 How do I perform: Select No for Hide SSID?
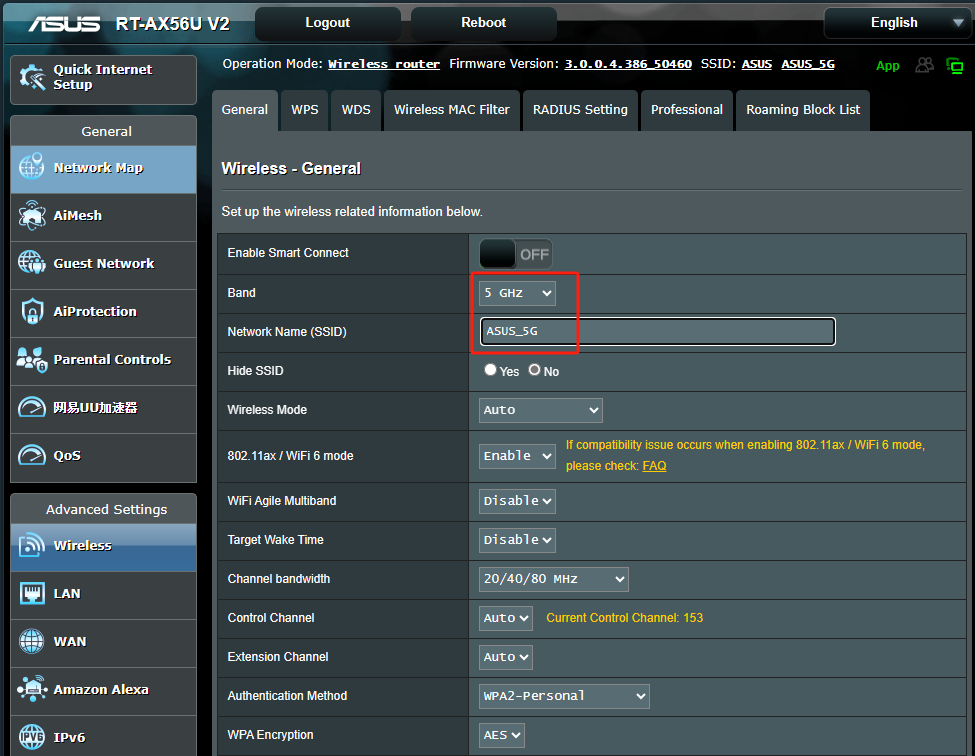535,370
